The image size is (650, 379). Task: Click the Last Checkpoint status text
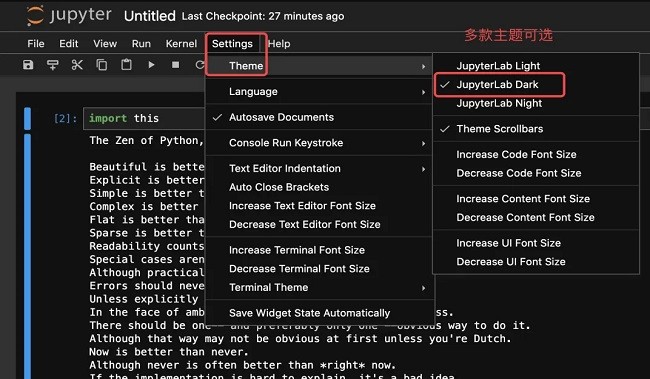pyautogui.click(x=263, y=16)
